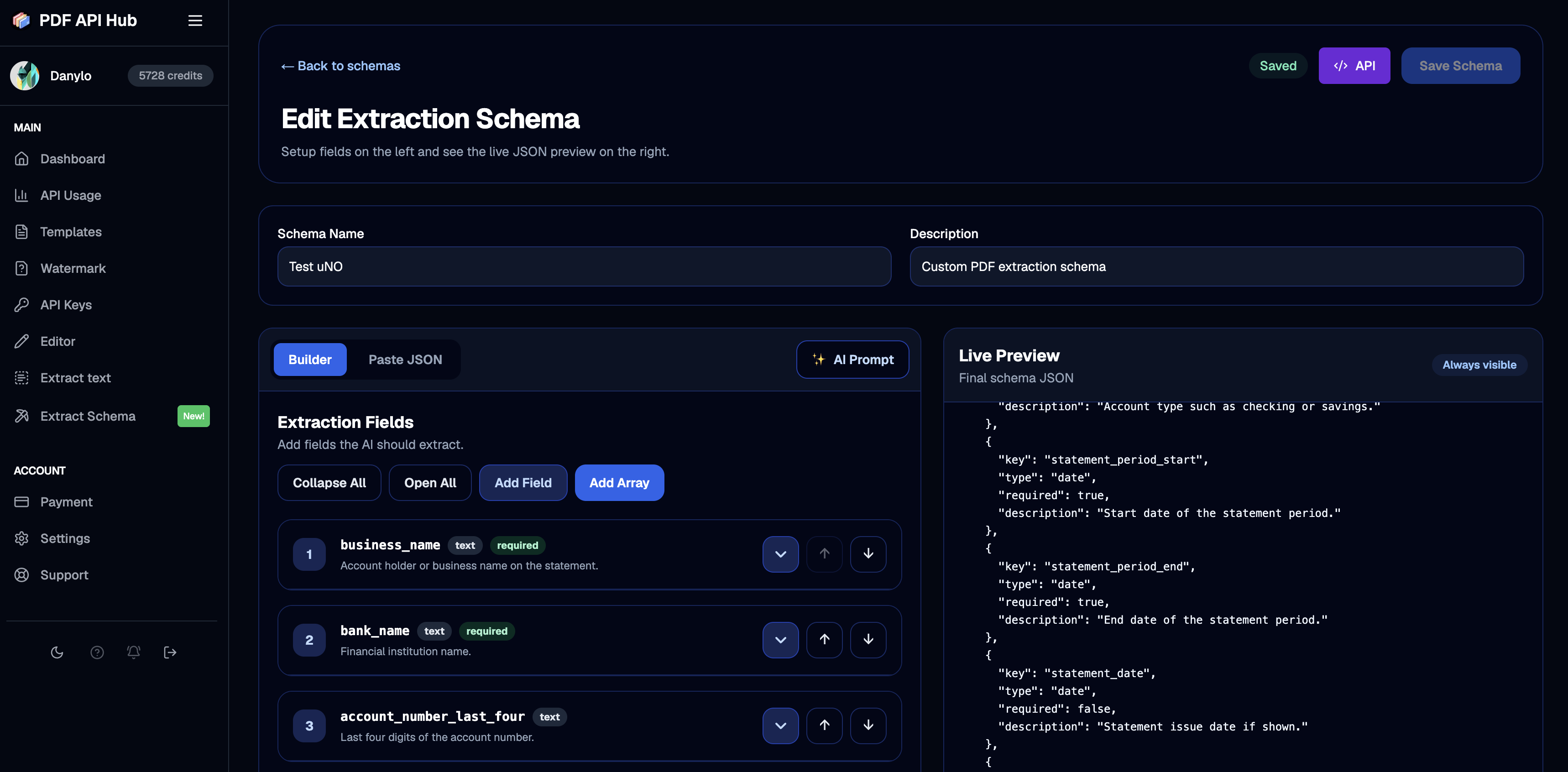This screenshot has width=1568, height=772.
Task: Move account_number_last_four field down
Action: 868,725
